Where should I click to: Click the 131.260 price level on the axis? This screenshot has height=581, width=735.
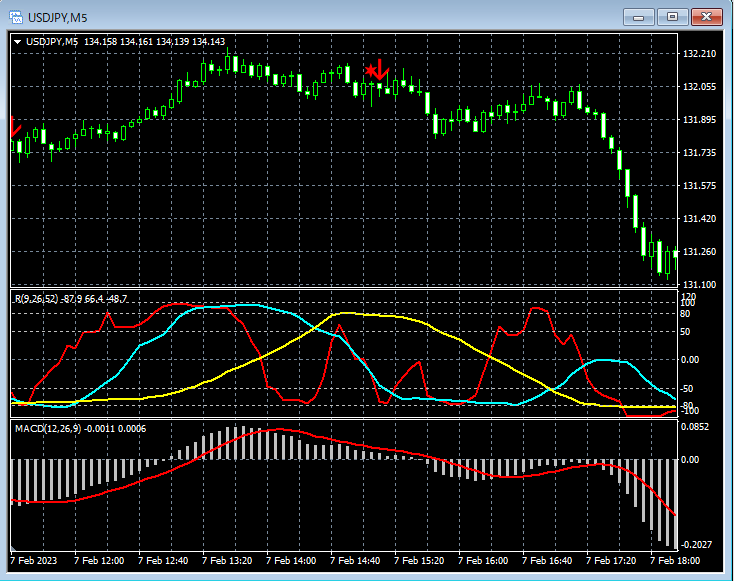click(699, 252)
